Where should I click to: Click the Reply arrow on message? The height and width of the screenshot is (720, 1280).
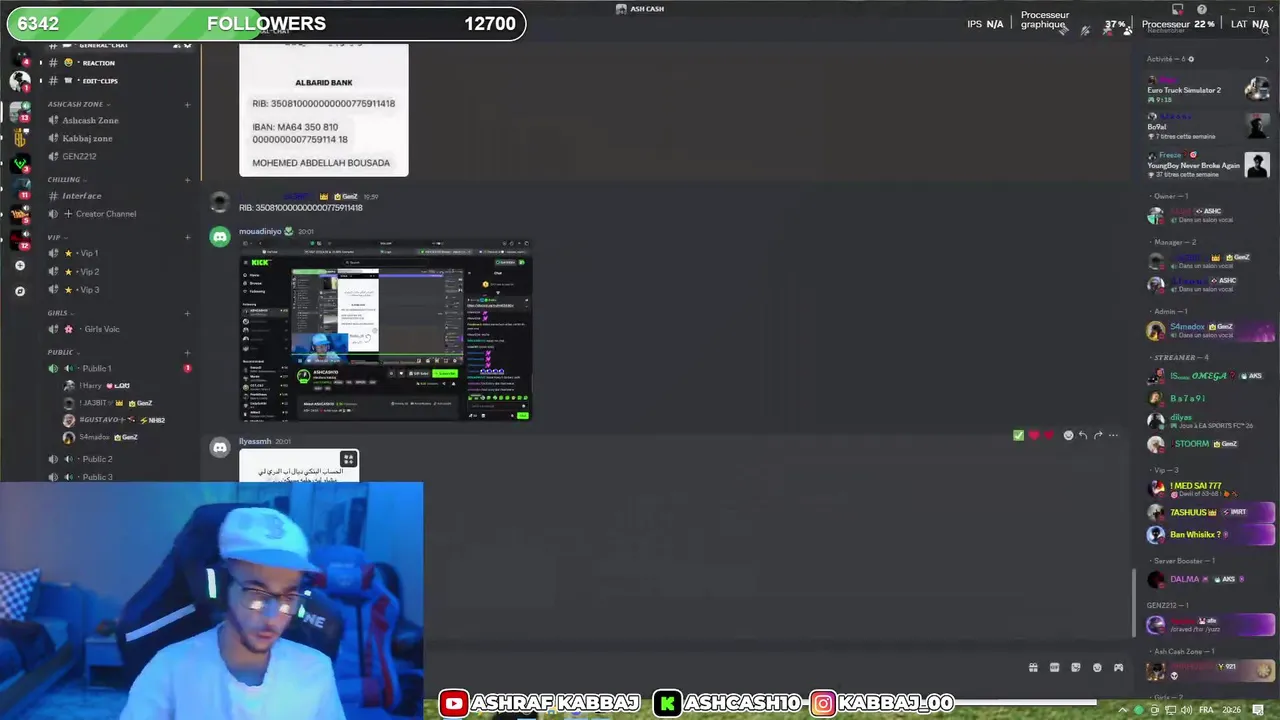click(x=1083, y=435)
